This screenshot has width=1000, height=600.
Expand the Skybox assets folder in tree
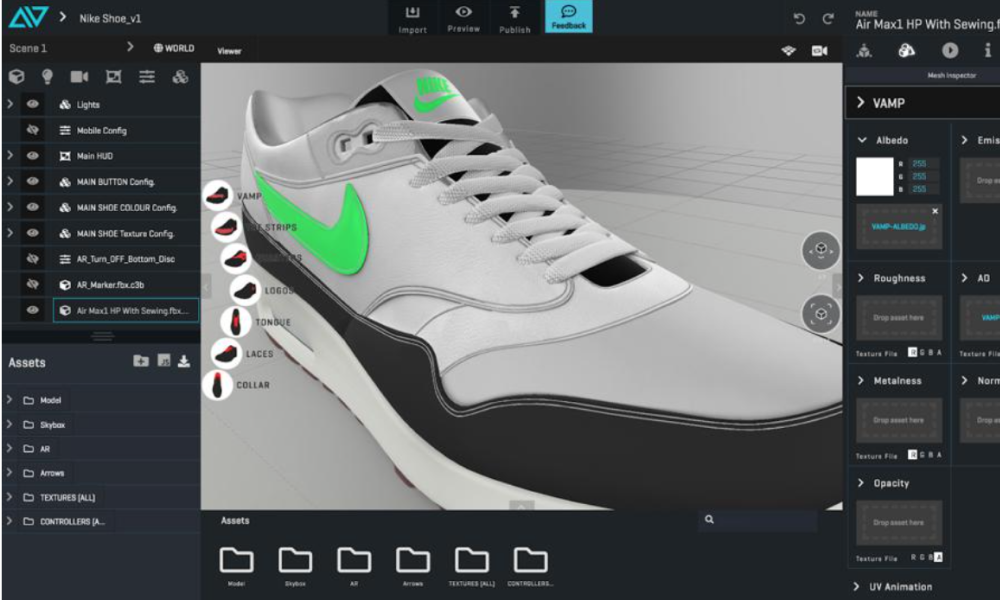tap(9, 423)
